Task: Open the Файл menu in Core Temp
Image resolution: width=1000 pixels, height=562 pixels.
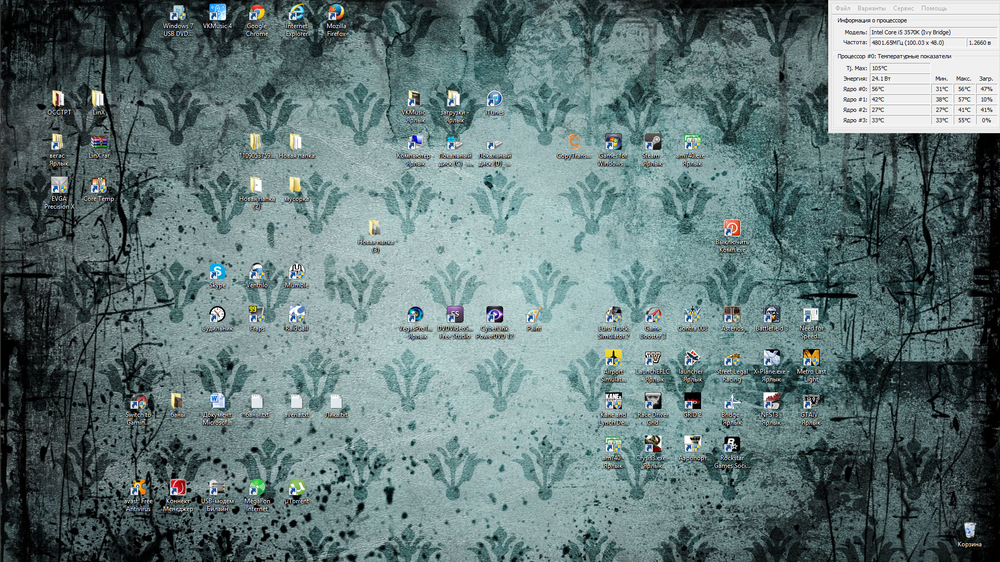Action: coord(842,8)
